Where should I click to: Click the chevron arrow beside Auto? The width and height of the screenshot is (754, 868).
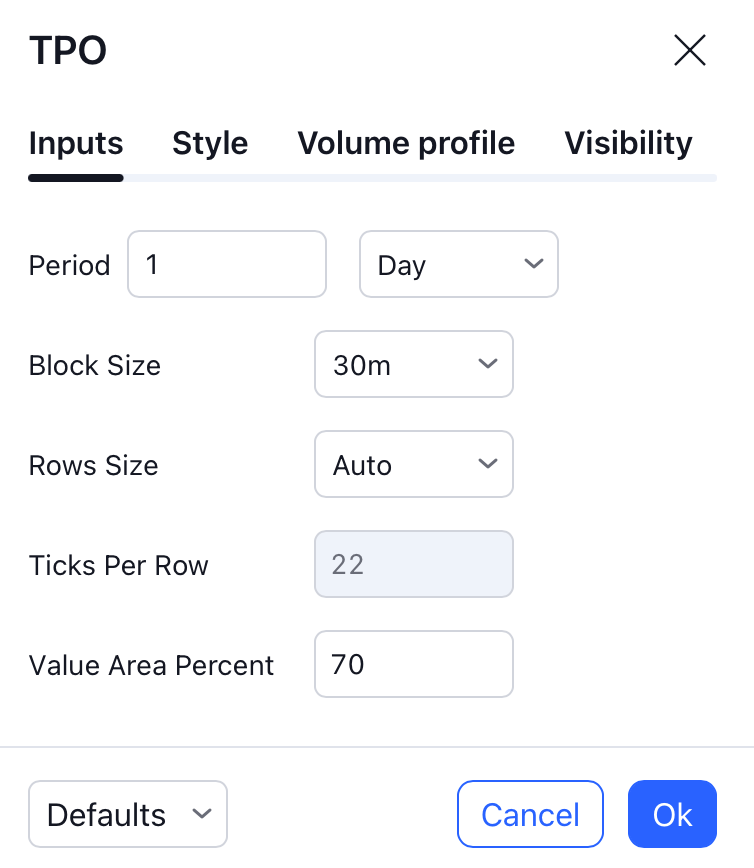tap(488, 464)
